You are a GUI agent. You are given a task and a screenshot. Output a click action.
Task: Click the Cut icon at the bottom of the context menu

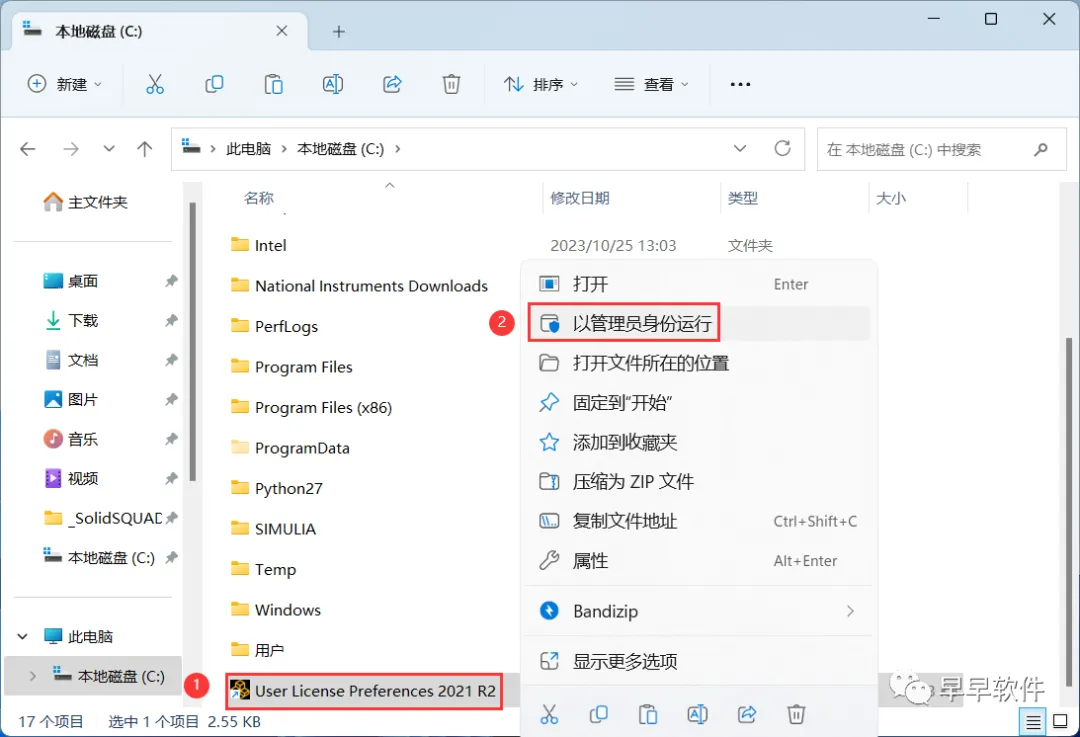point(549,714)
